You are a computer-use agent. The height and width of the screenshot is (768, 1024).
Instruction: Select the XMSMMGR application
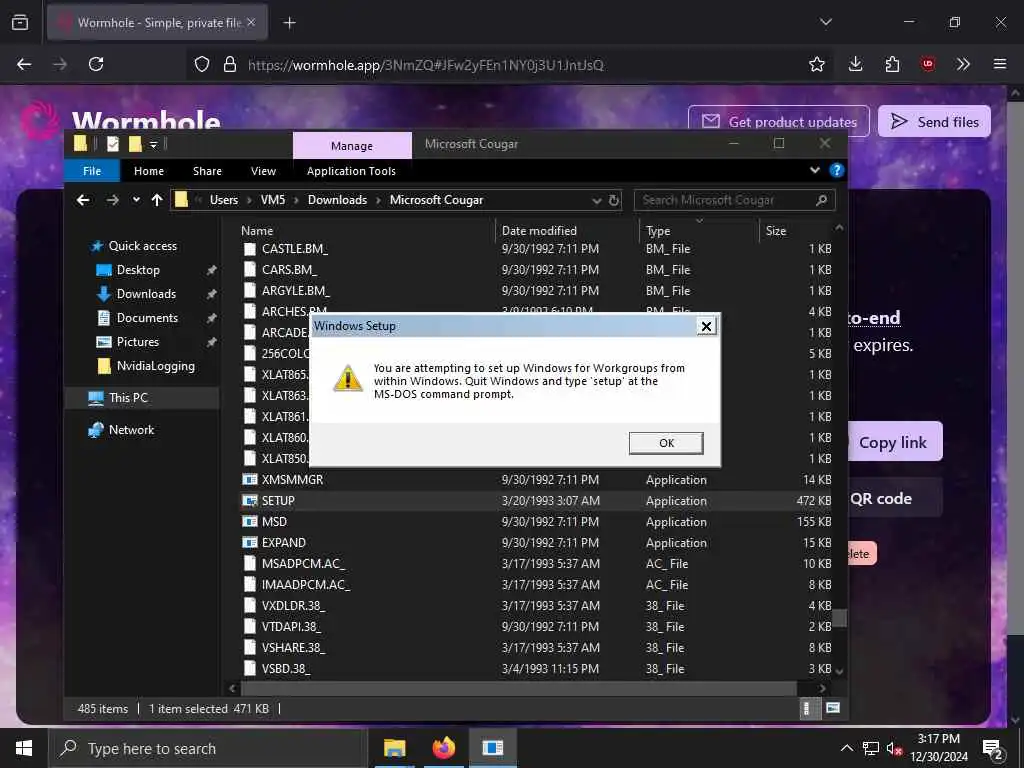[293, 480]
